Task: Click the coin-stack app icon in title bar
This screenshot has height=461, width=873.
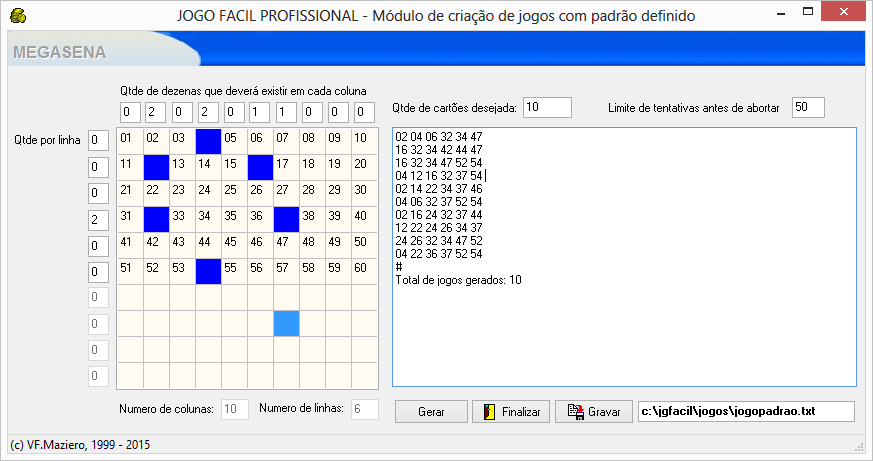Action: click(18, 16)
